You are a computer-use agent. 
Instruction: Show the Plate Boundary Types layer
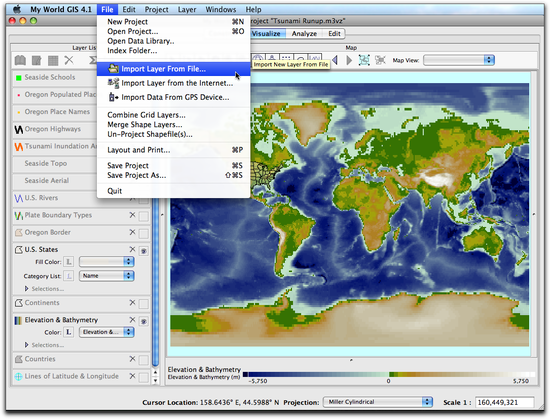click(x=143, y=216)
